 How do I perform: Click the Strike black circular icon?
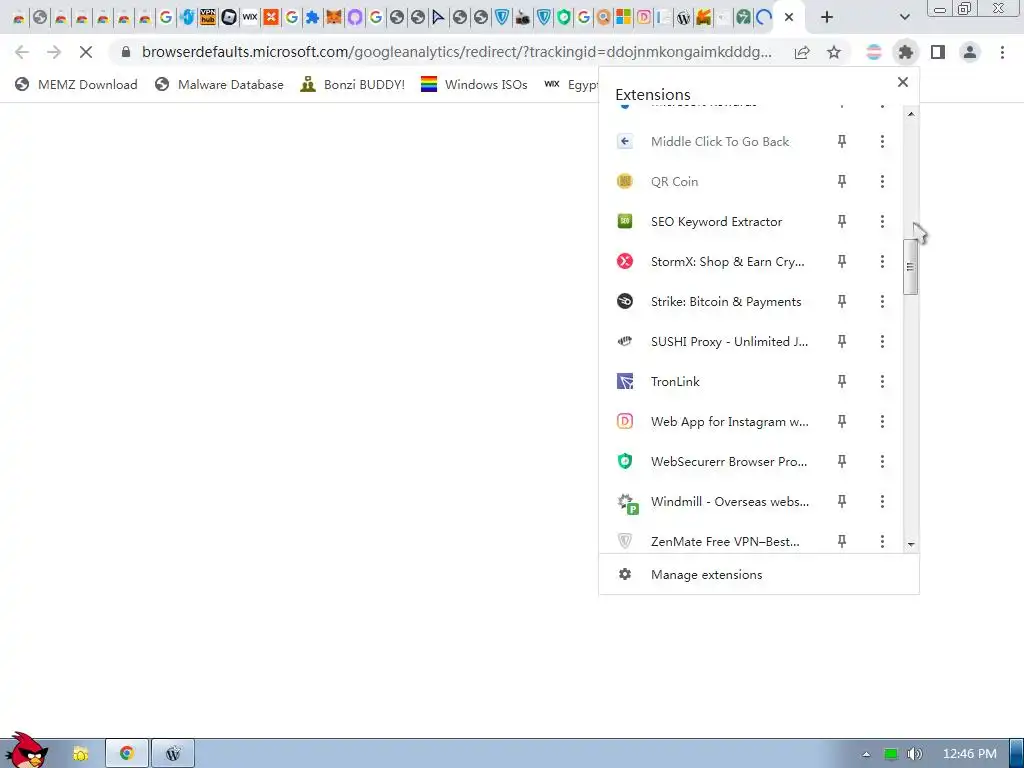tap(625, 301)
